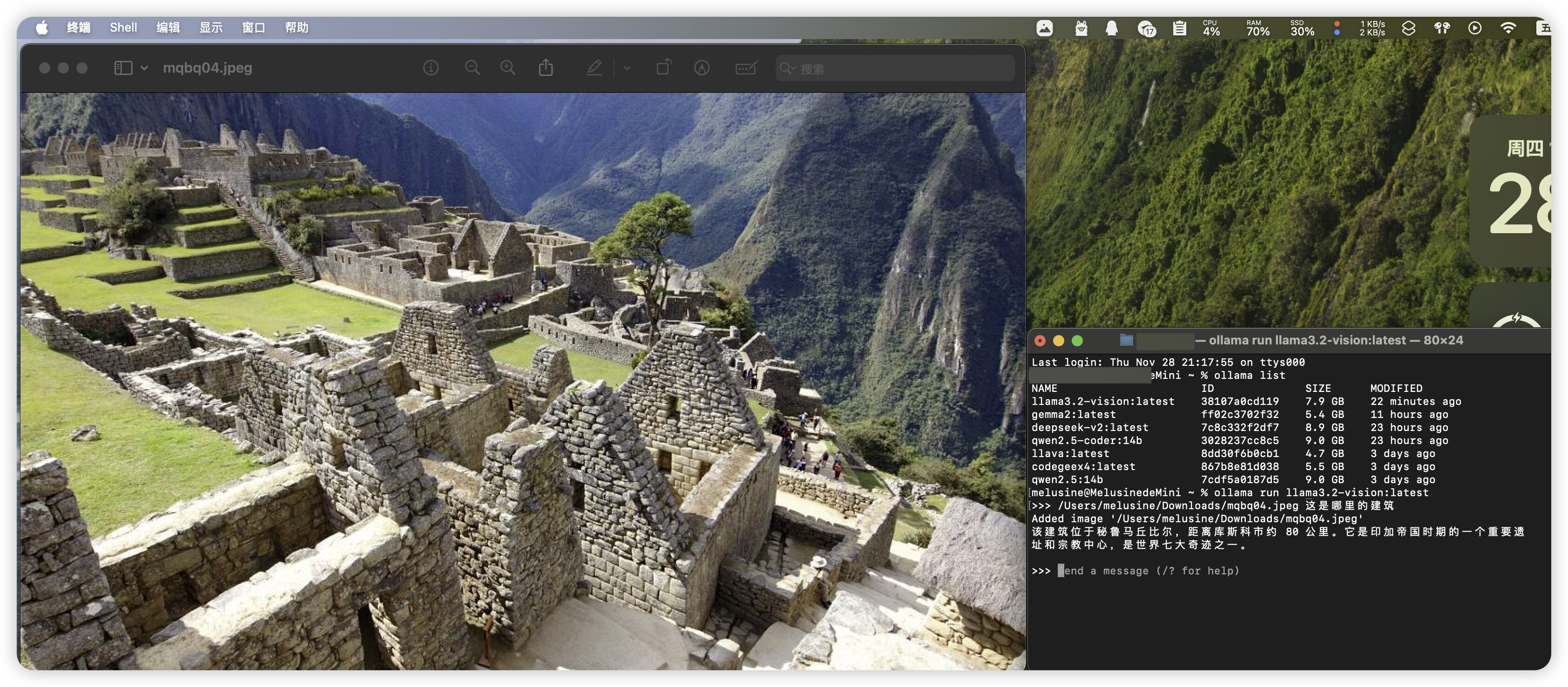Zoom out the mqbq04.jpeg image
This screenshot has width=1568, height=687.
[x=473, y=67]
